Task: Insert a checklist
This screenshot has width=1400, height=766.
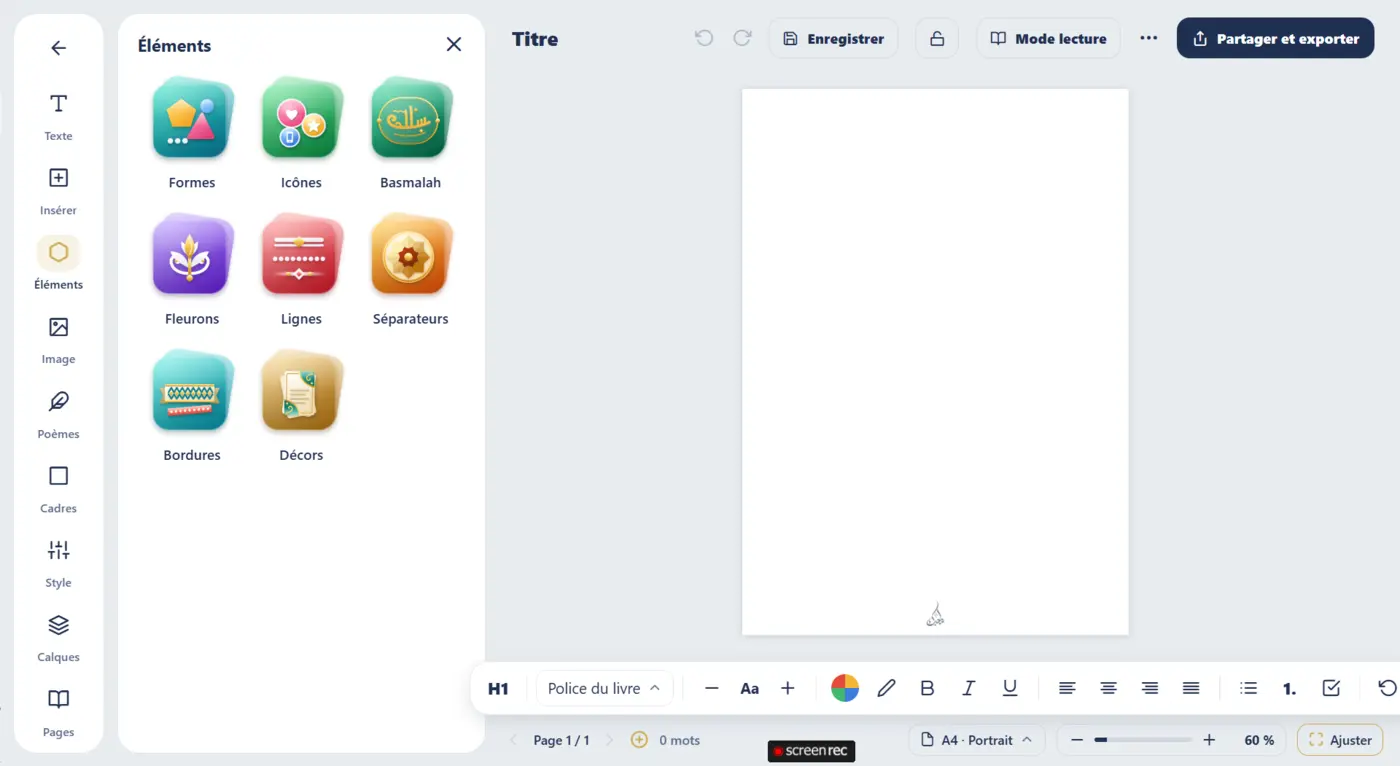Action: [x=1331, y=688]
